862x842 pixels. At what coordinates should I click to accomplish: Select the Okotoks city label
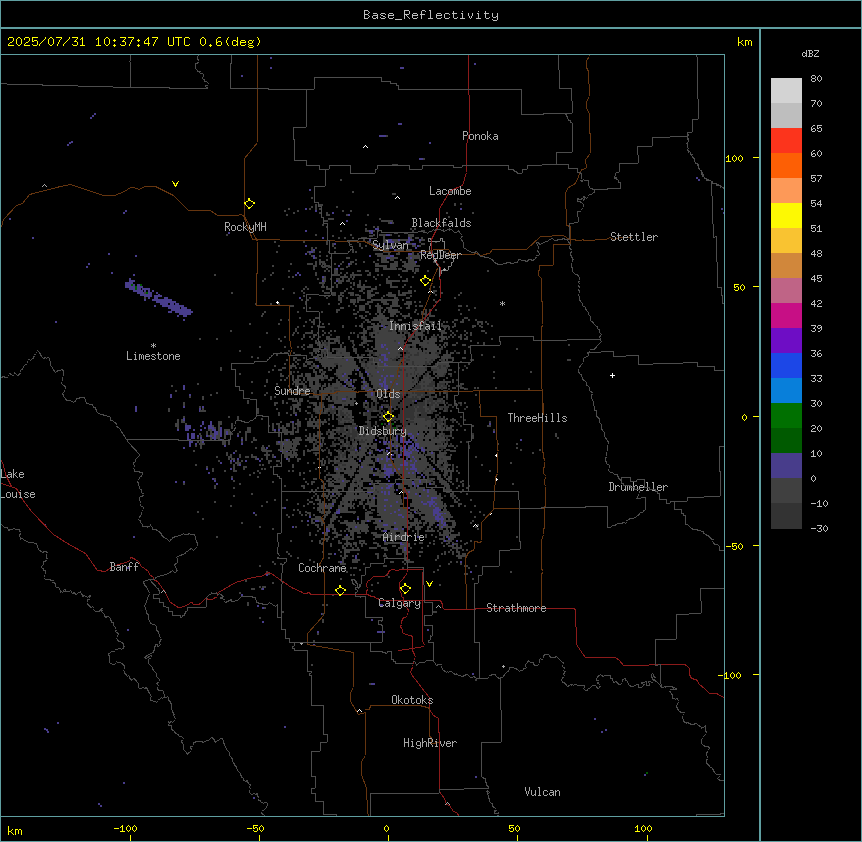pyautogui.click(x=412, y=700)
